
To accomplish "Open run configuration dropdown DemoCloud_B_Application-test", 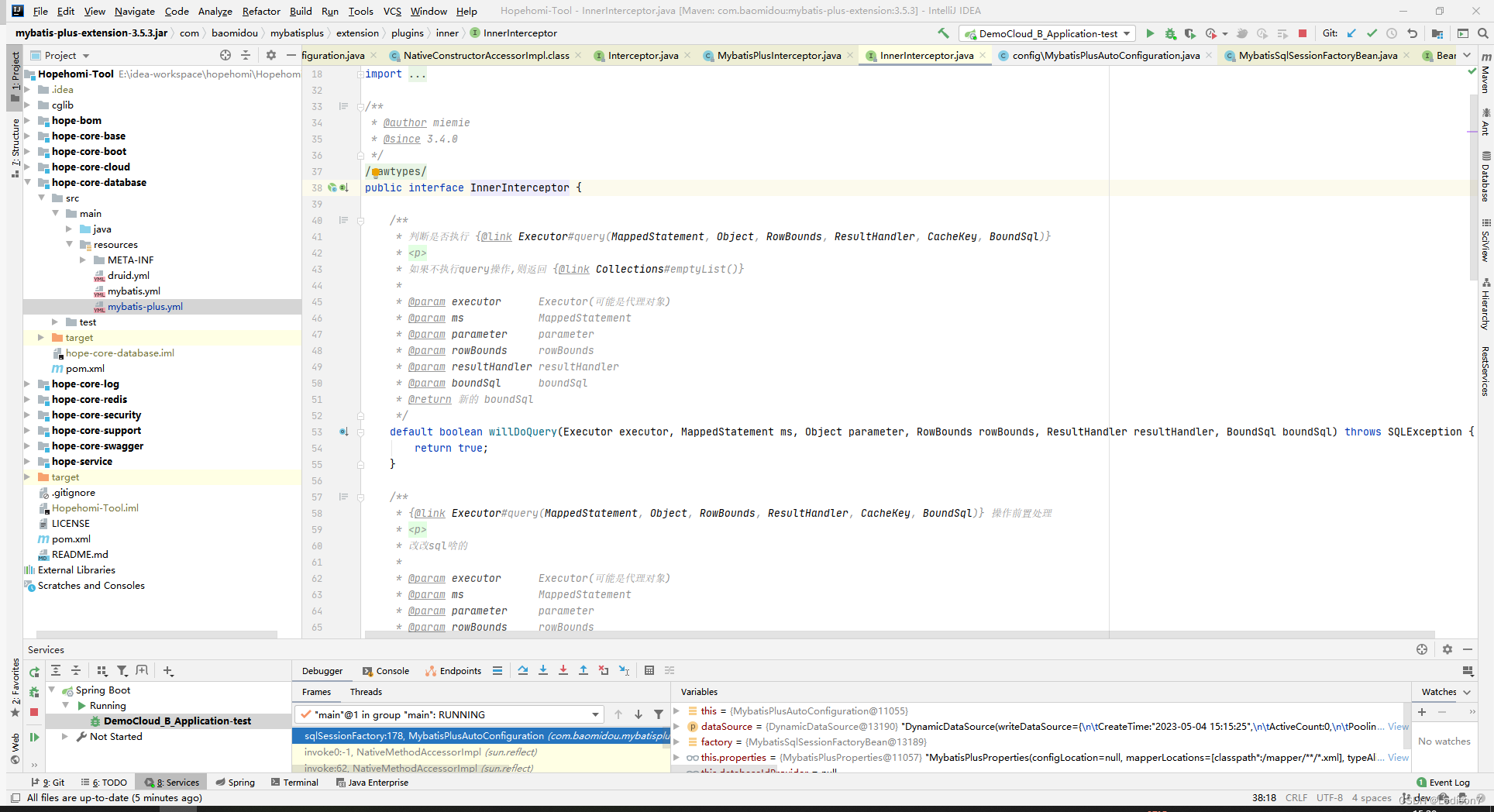I will [x=1047, y=33].
